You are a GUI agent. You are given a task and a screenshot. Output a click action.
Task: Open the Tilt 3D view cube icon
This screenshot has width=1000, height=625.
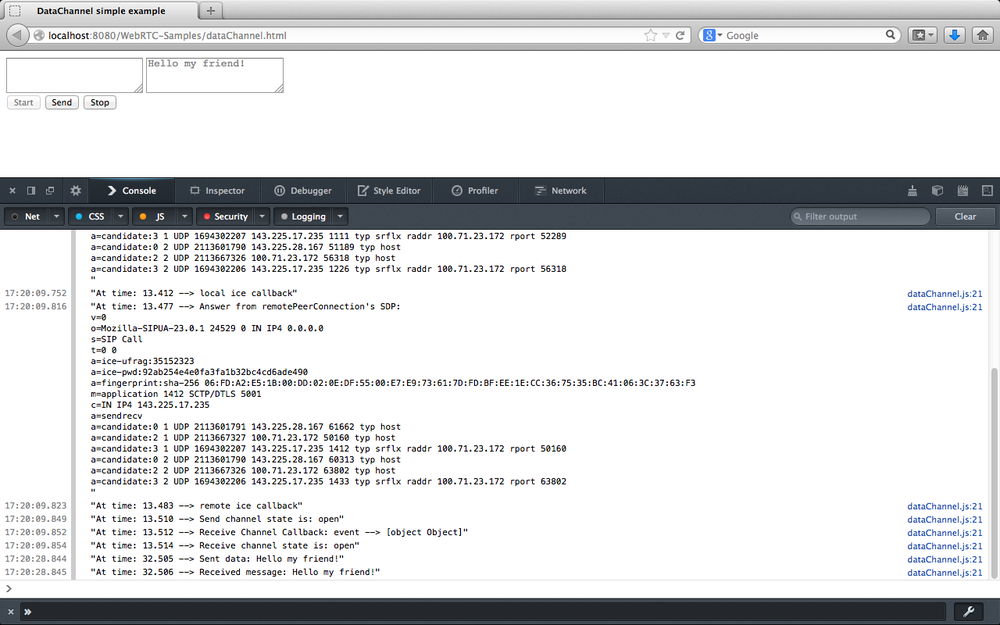(x=937, y=190)
